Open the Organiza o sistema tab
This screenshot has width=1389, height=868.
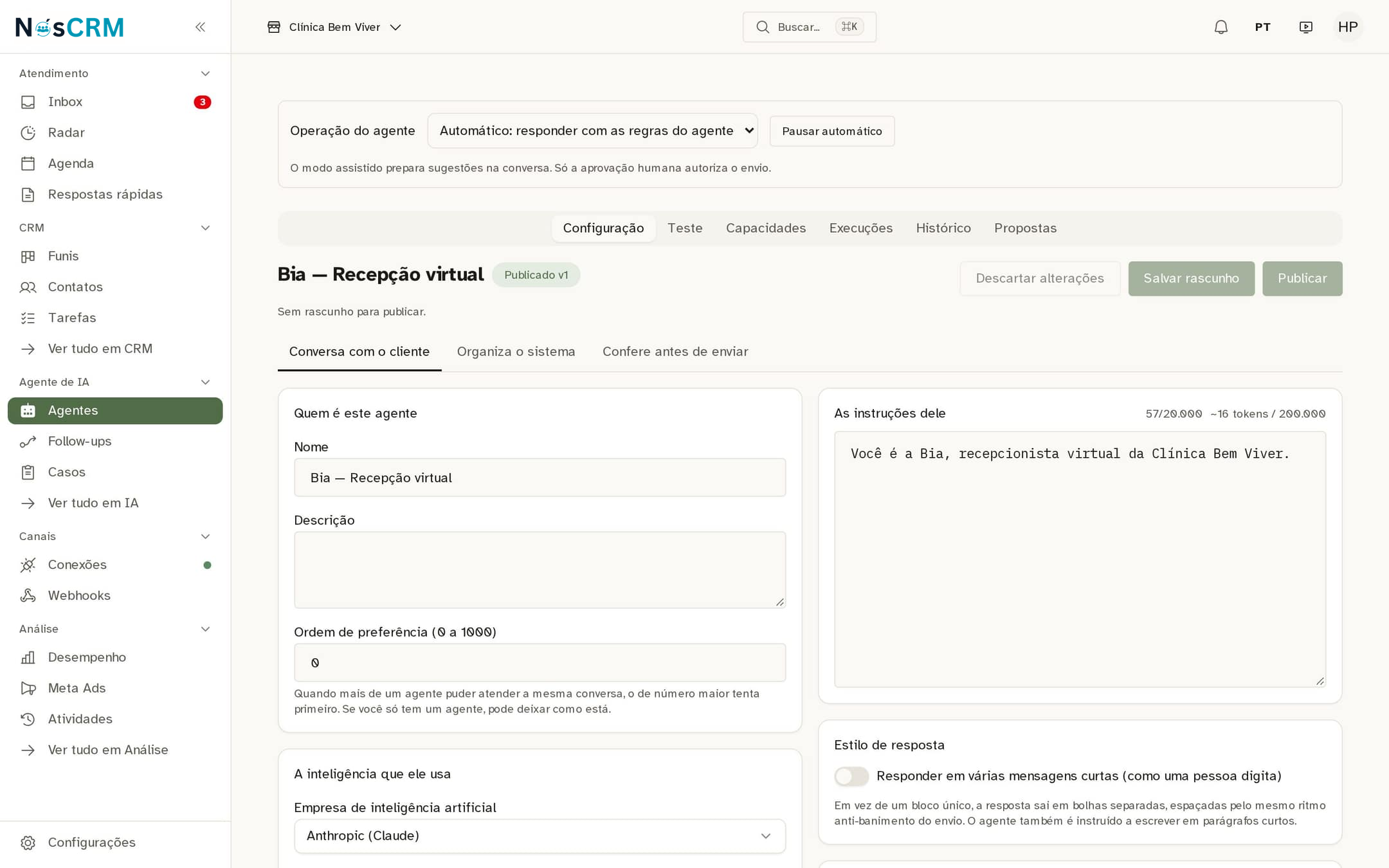tap(516, 352)
